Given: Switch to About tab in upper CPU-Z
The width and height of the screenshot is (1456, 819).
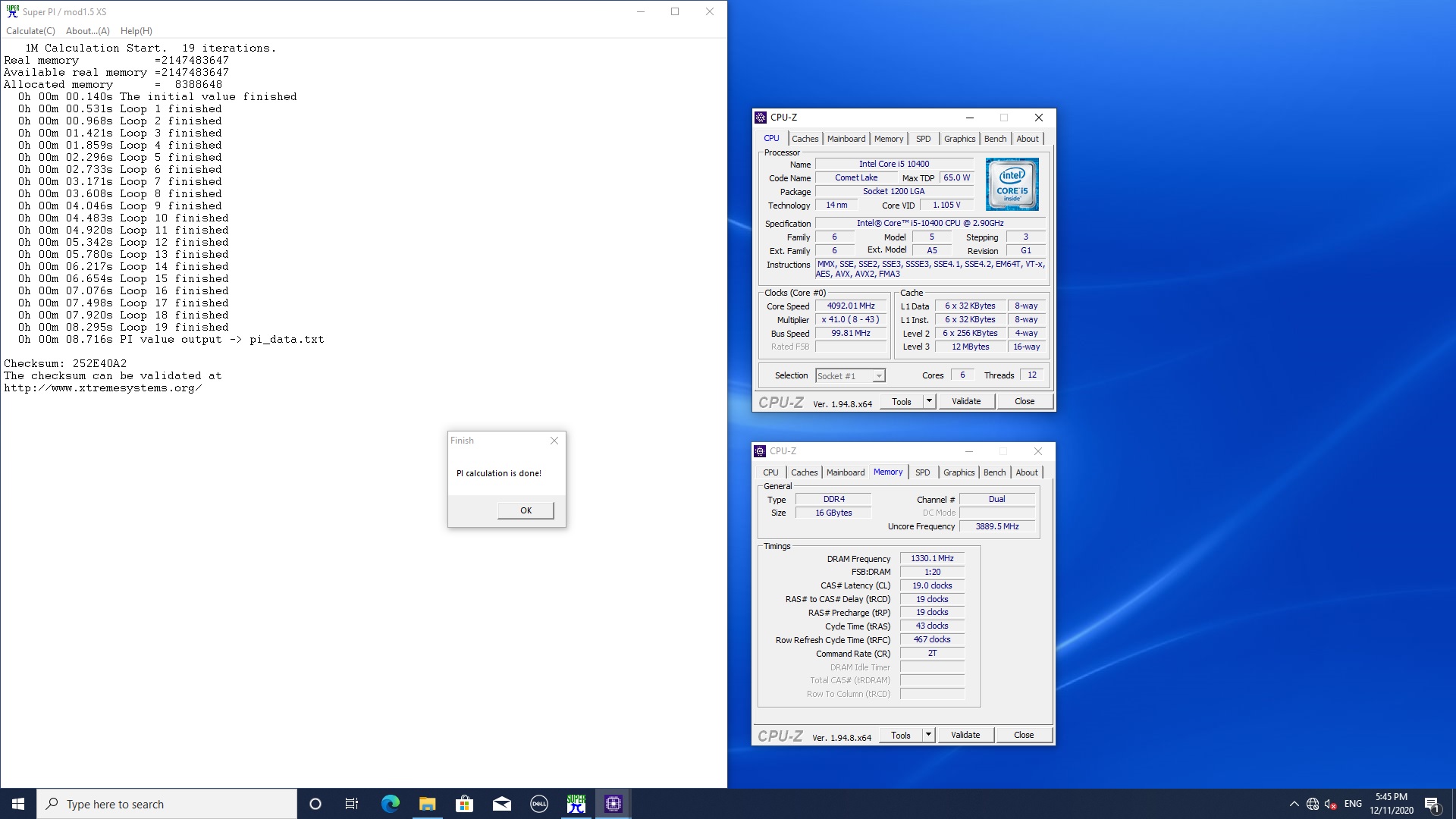Looking at the screenshot, I should coord(1028,139).
